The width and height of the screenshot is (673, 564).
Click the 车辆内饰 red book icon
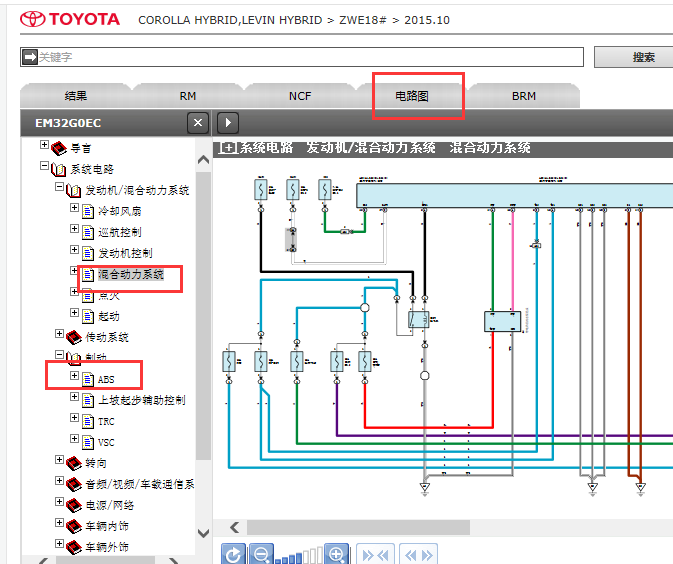tap(74, 526)
